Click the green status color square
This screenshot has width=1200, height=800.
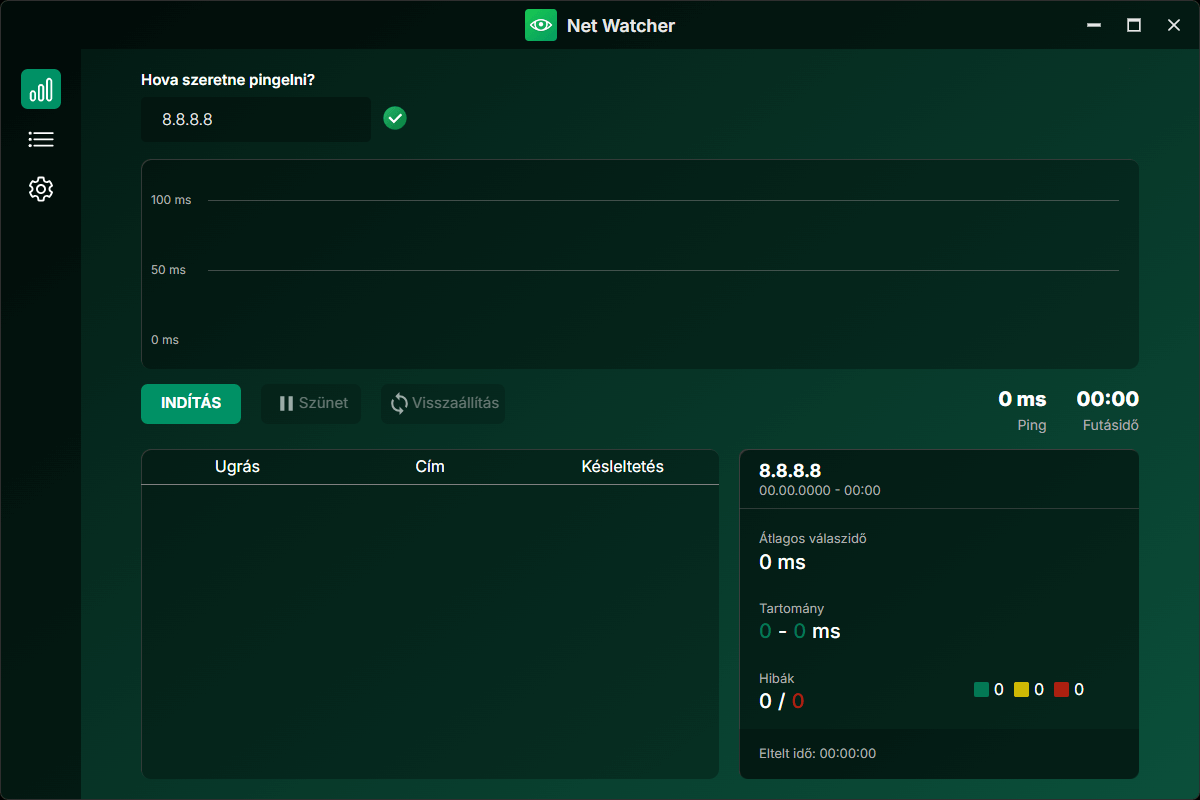point(981,690)
